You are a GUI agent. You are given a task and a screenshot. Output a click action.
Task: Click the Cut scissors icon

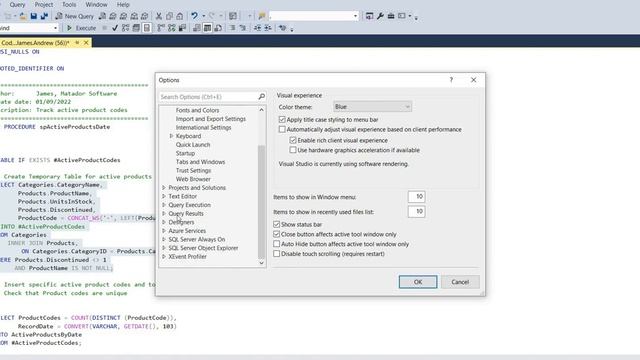[158, 16]
